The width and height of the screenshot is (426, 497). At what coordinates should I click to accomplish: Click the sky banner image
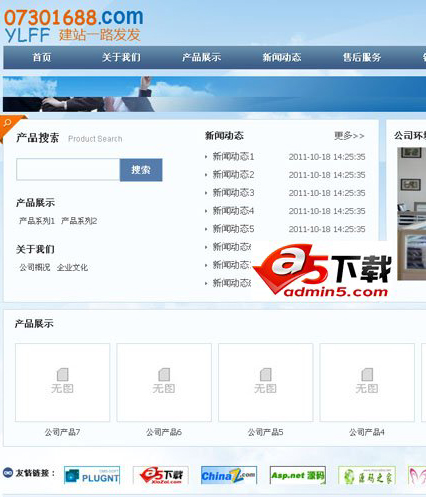pos(214,94)
